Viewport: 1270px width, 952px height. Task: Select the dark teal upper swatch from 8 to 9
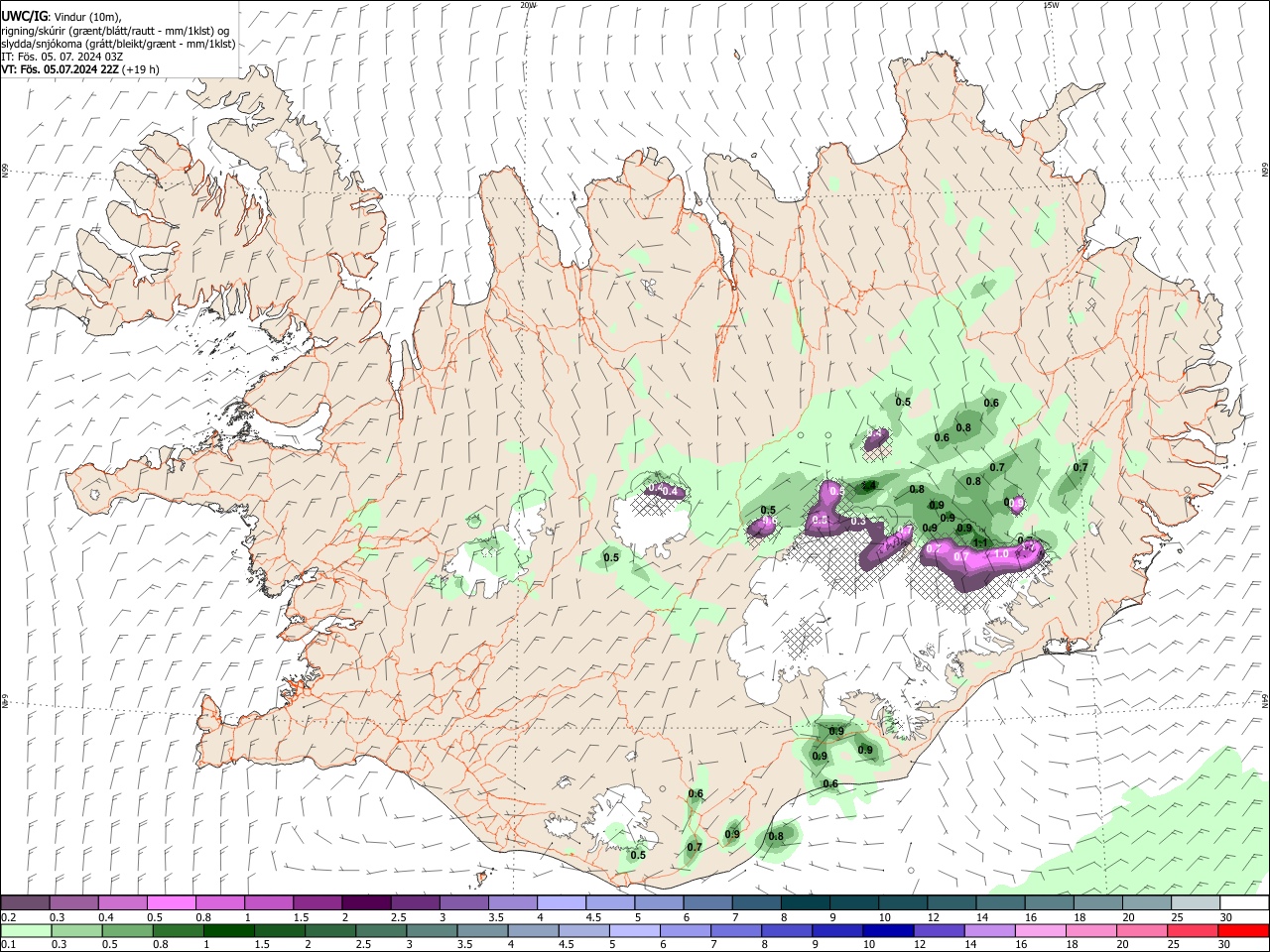(805, 903)
